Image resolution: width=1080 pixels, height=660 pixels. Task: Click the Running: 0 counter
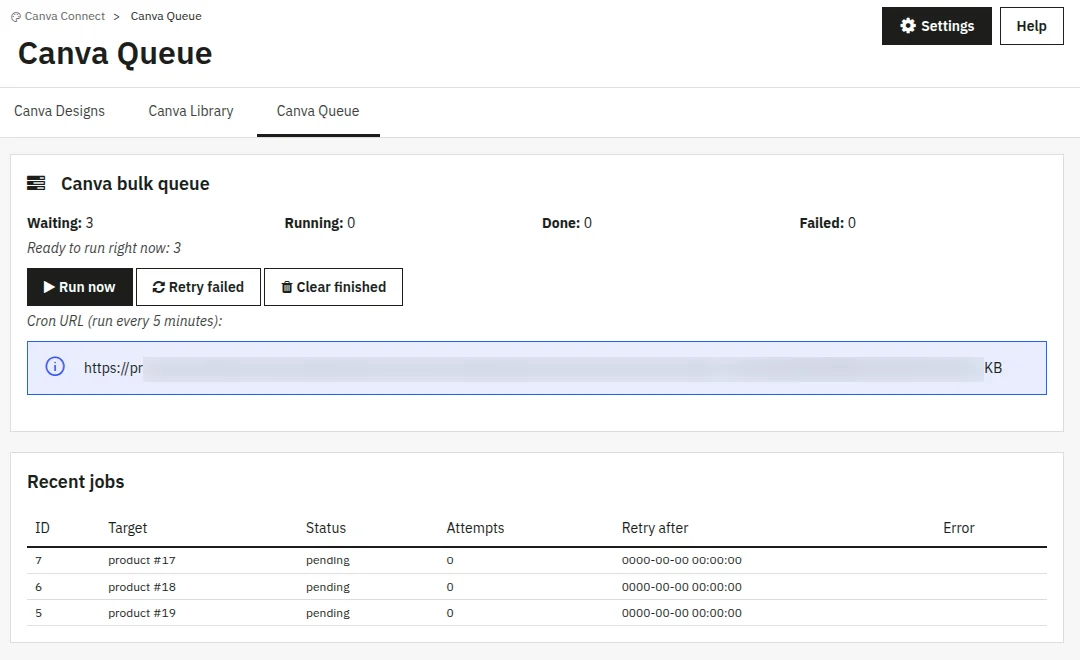click(320, 223)
